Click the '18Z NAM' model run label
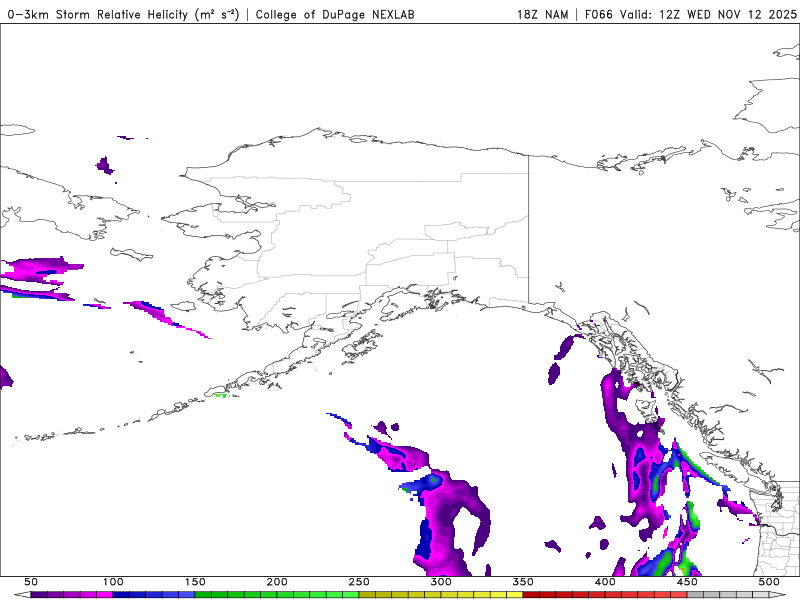The height and width of the screenshot is (600, 800). click(x=542, y=14)
